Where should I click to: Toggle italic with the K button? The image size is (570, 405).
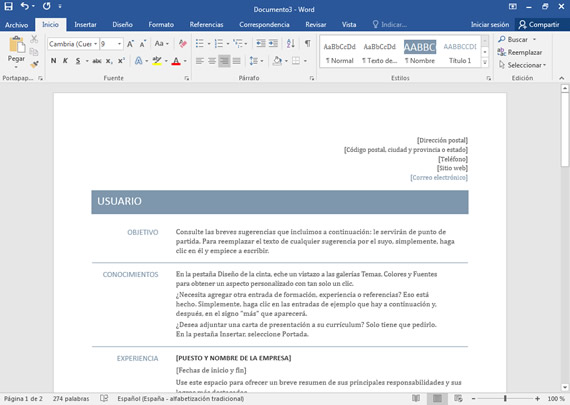pos(65,61)
